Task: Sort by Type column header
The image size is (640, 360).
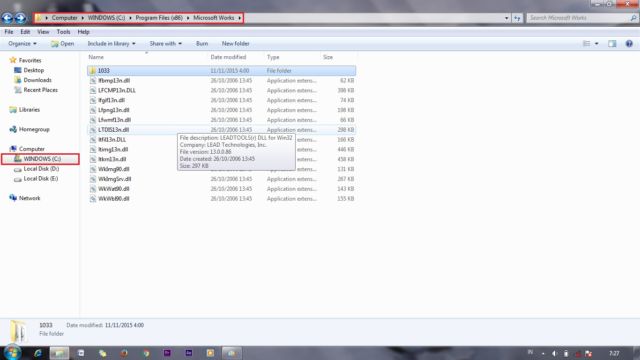Action: [273, 57]
